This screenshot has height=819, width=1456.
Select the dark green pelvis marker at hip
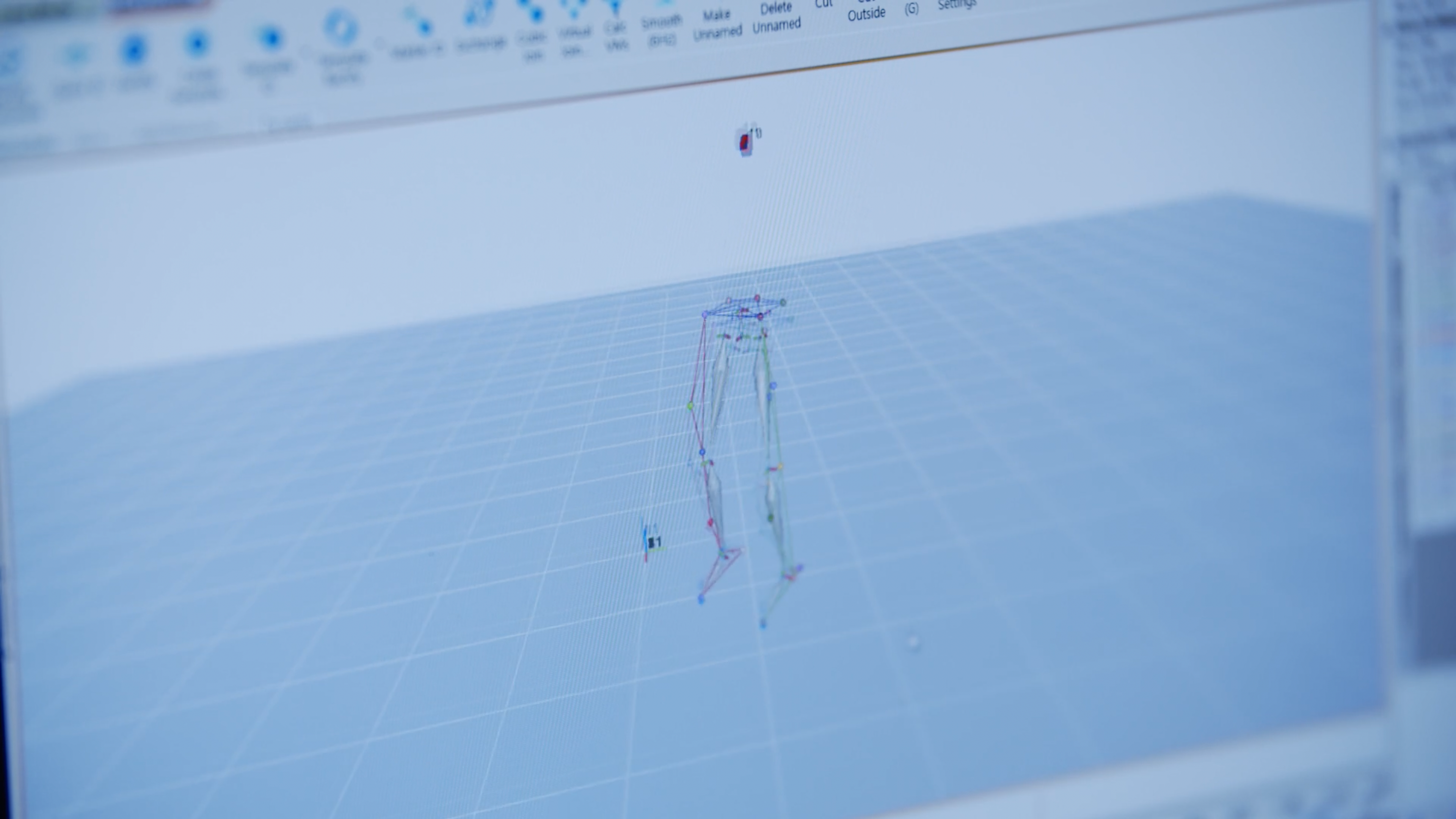pos(783,303)
